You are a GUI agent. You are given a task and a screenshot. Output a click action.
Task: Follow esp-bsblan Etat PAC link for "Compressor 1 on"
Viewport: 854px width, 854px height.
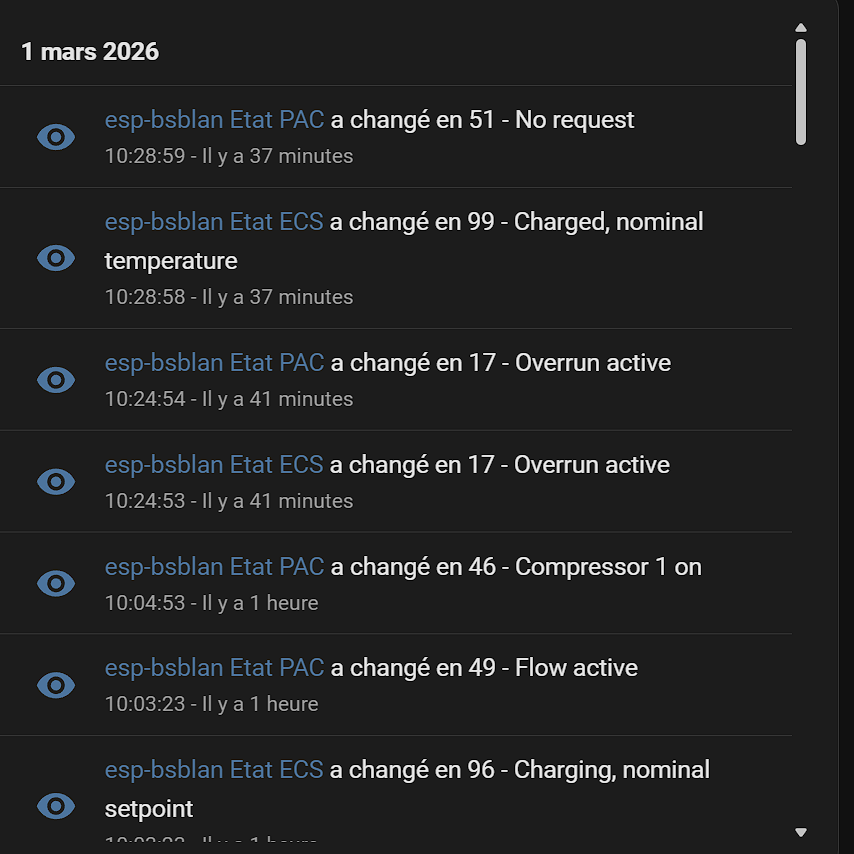tap(214, 567)
